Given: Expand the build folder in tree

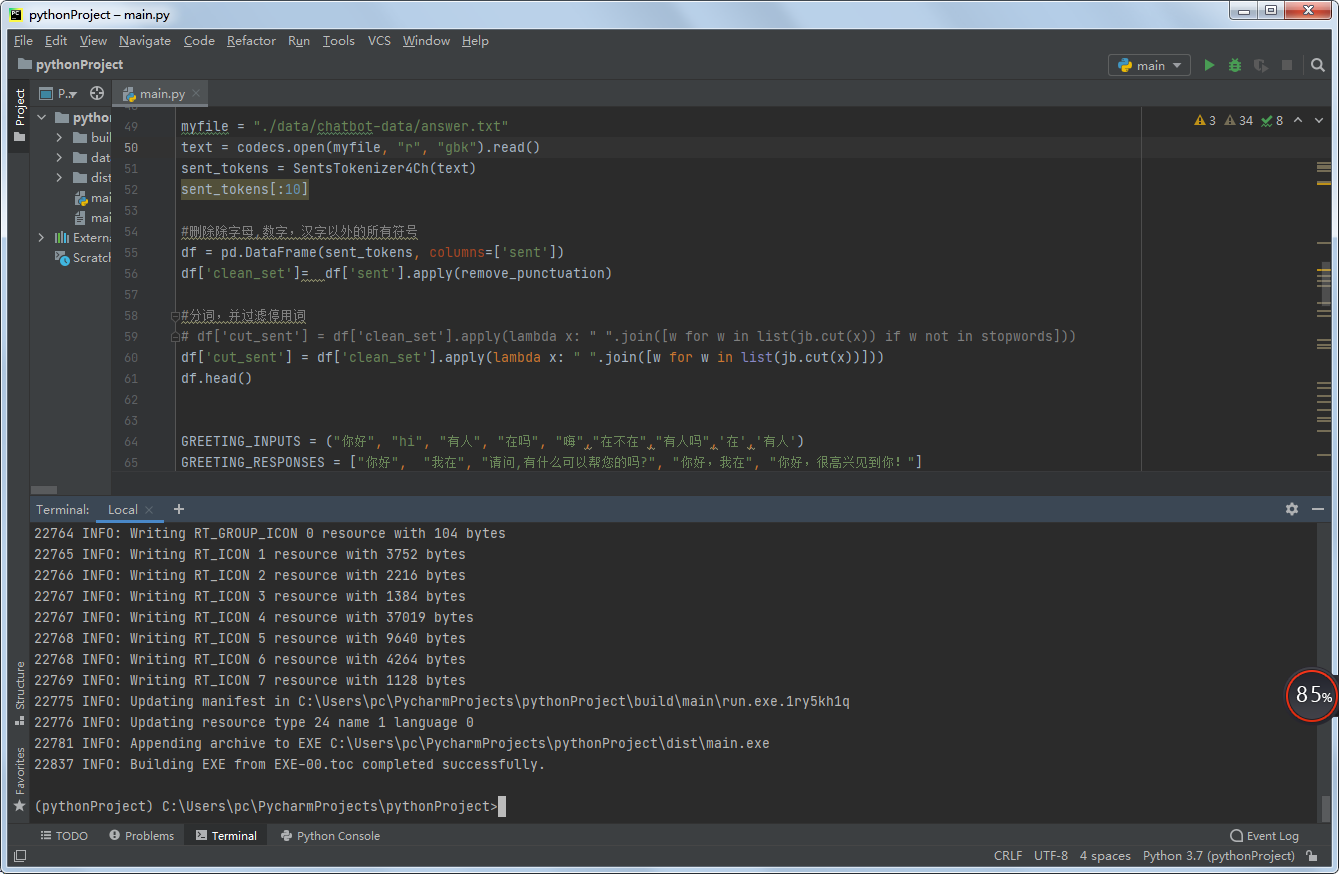Looking at the screenshot, I should point(59,137).
